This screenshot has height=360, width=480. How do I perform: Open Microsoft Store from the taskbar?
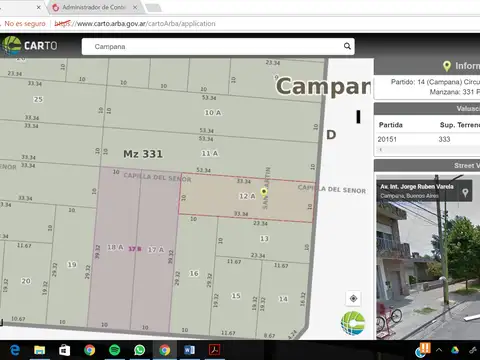click(64, 350)
